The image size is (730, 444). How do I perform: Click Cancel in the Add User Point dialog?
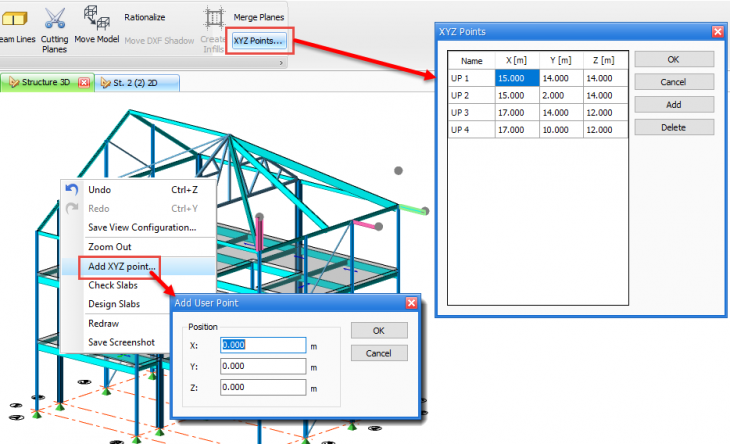(379, 353)
